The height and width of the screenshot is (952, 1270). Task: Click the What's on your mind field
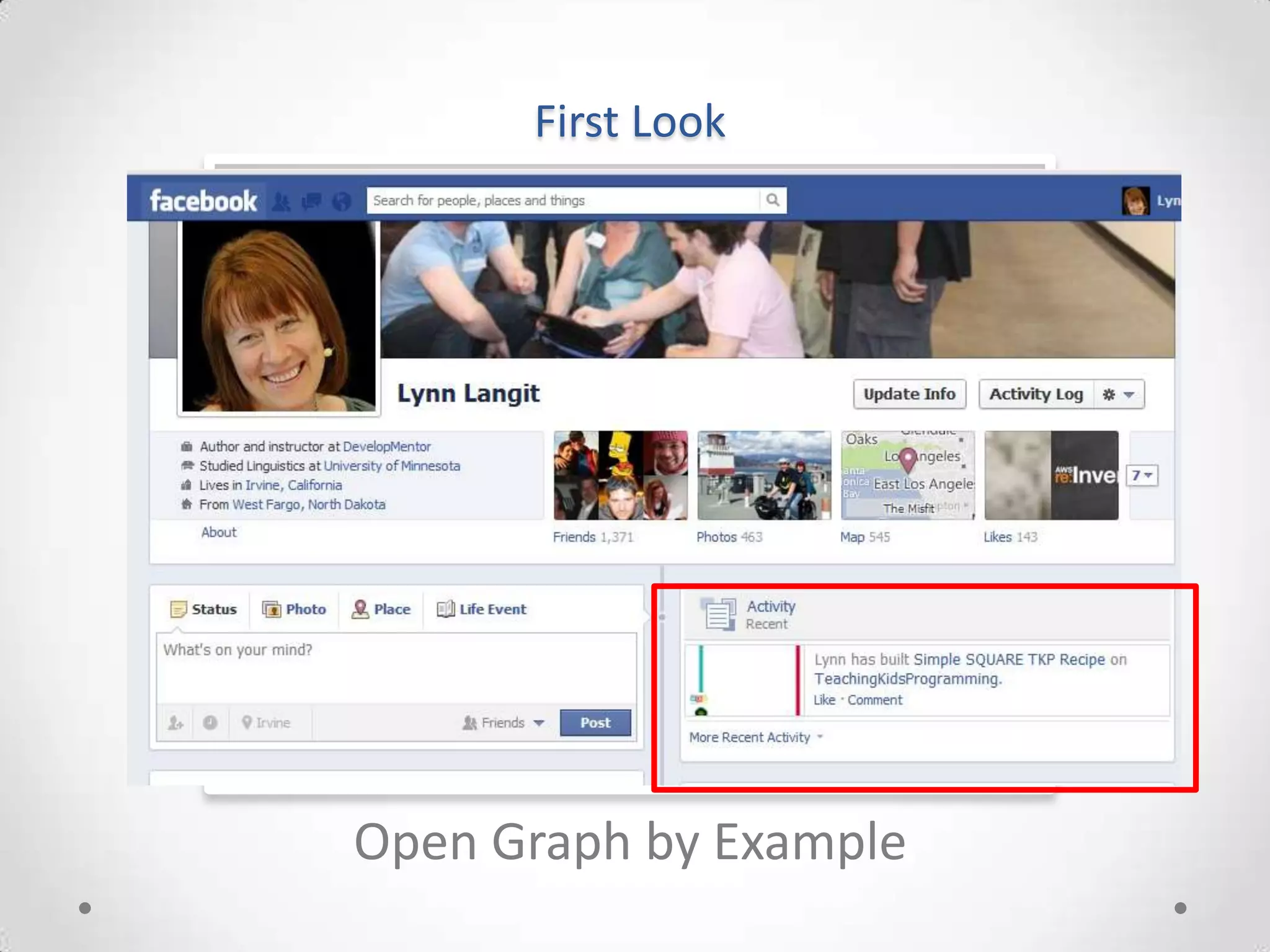point(396,668)
